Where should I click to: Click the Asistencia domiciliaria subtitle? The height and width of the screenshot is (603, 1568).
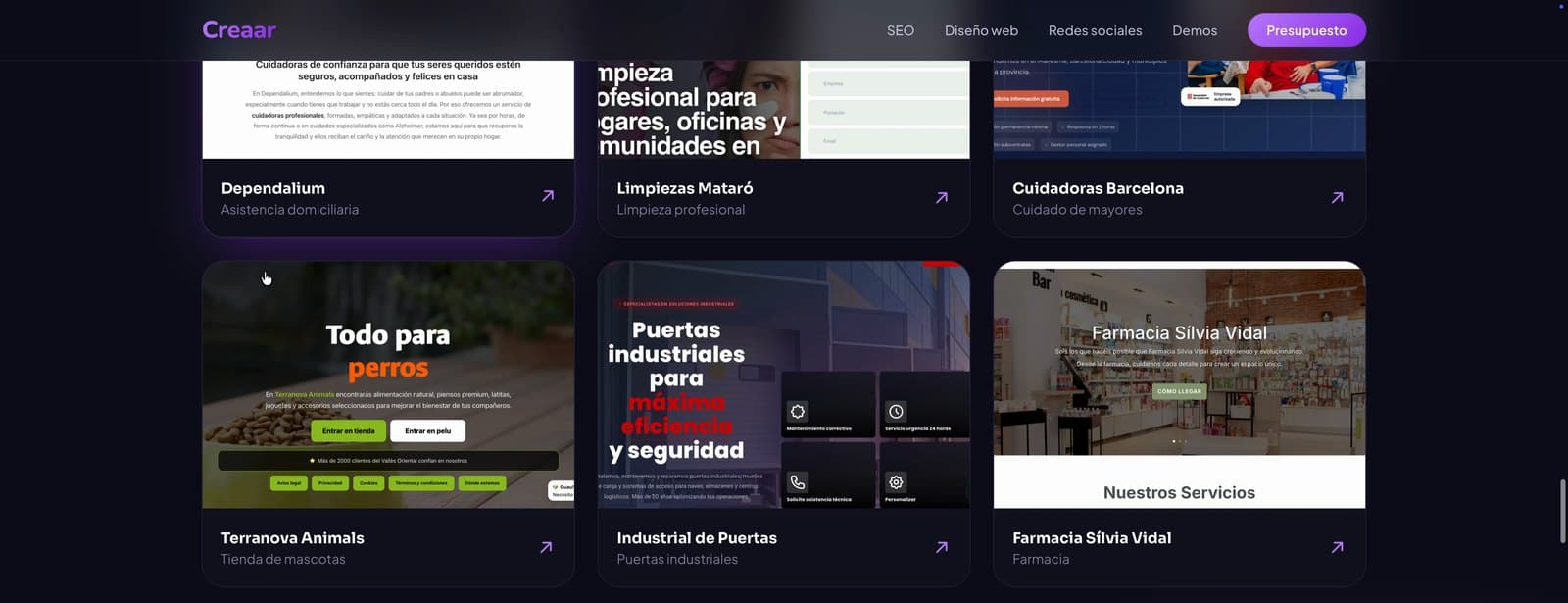tap(290, 210)
